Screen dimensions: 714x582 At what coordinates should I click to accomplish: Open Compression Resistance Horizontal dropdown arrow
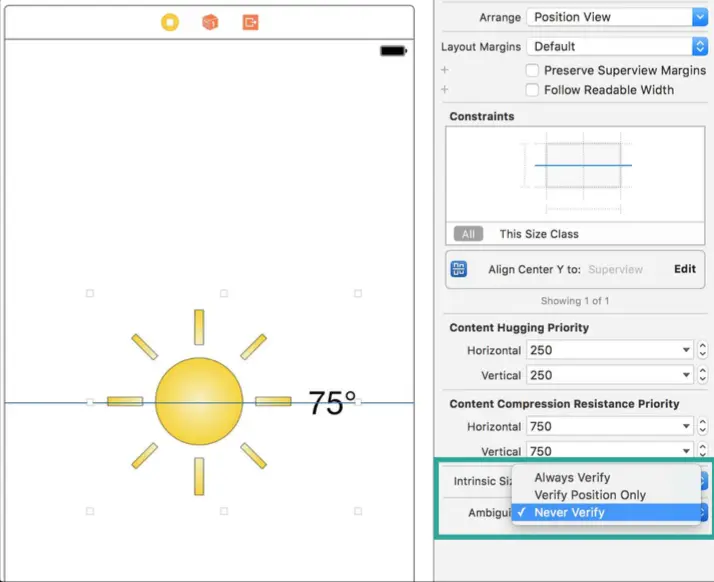[686, 426]
